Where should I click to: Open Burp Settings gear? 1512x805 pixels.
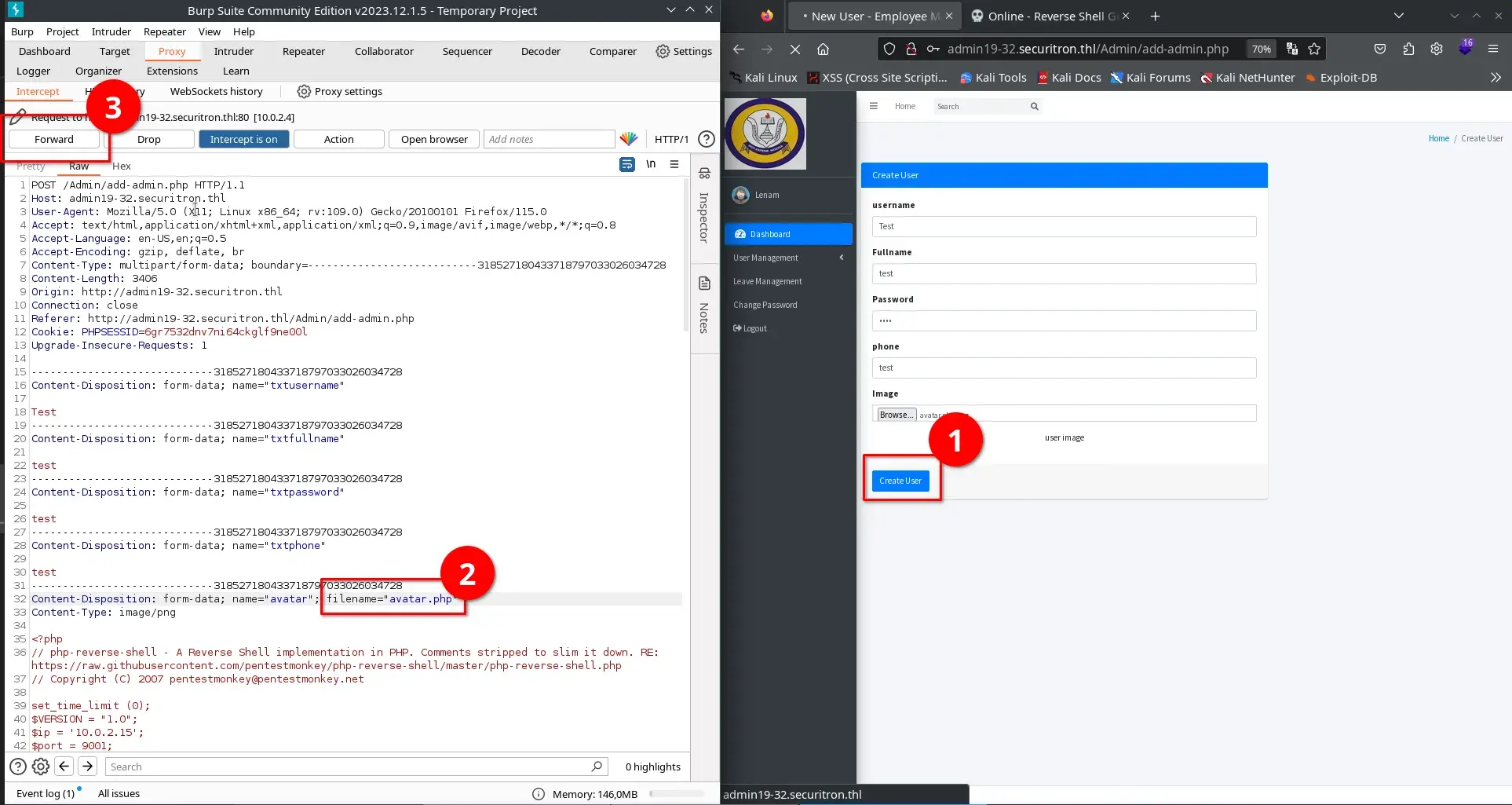684,51
